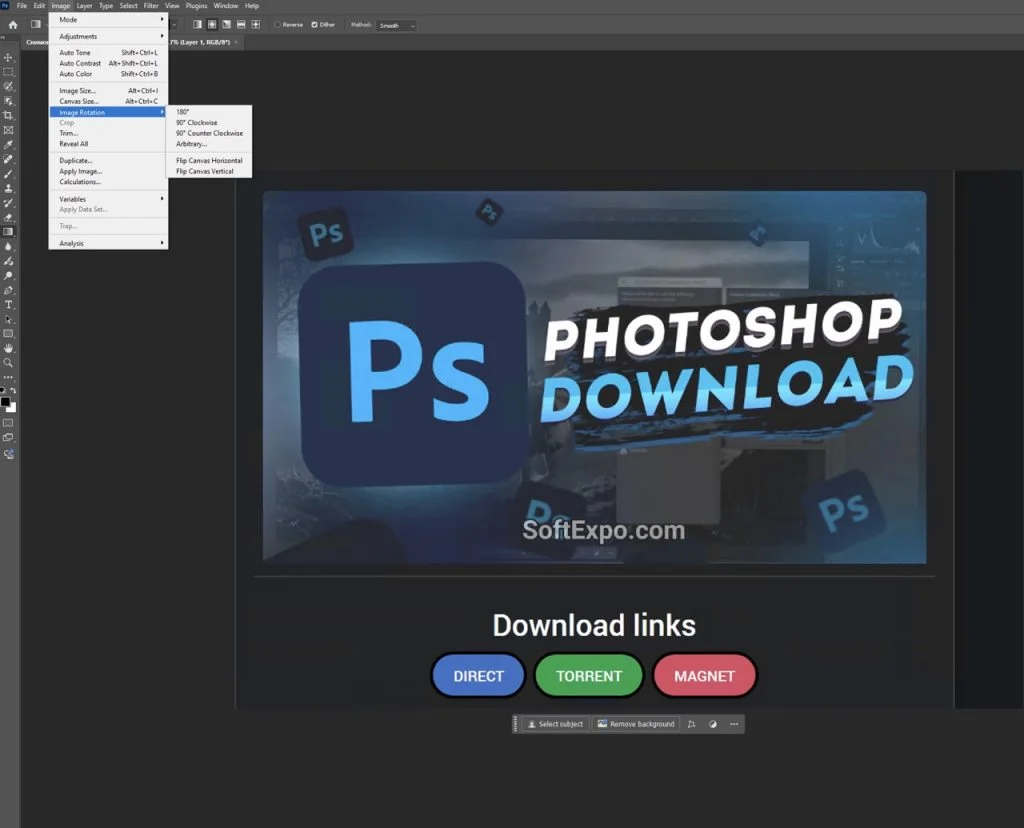Open the gradient Method dropdown

pos(396,24)
